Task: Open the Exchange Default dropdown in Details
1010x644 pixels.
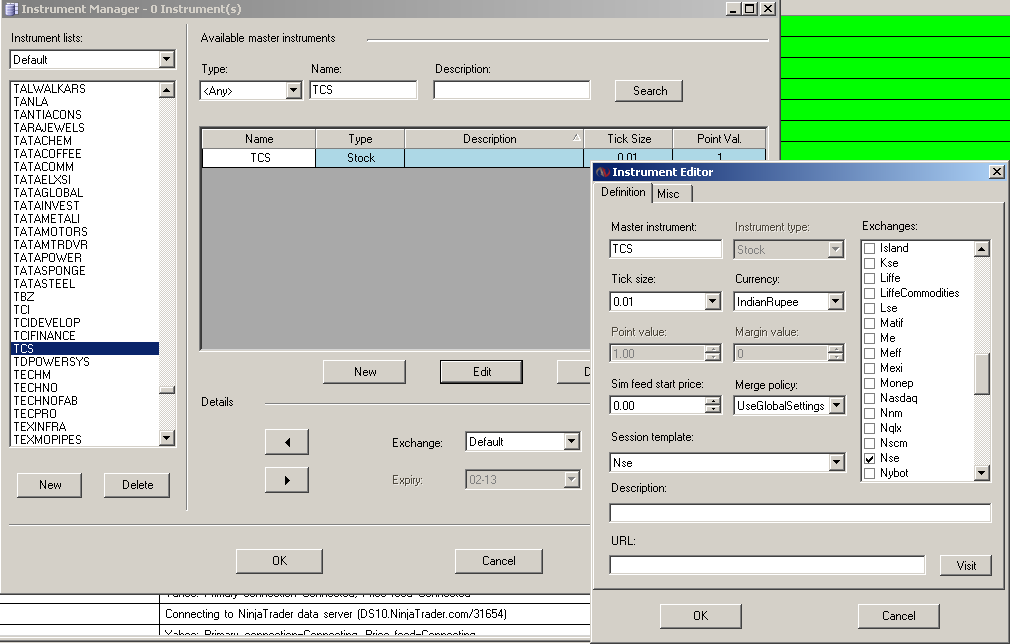Action: [571, 442]
